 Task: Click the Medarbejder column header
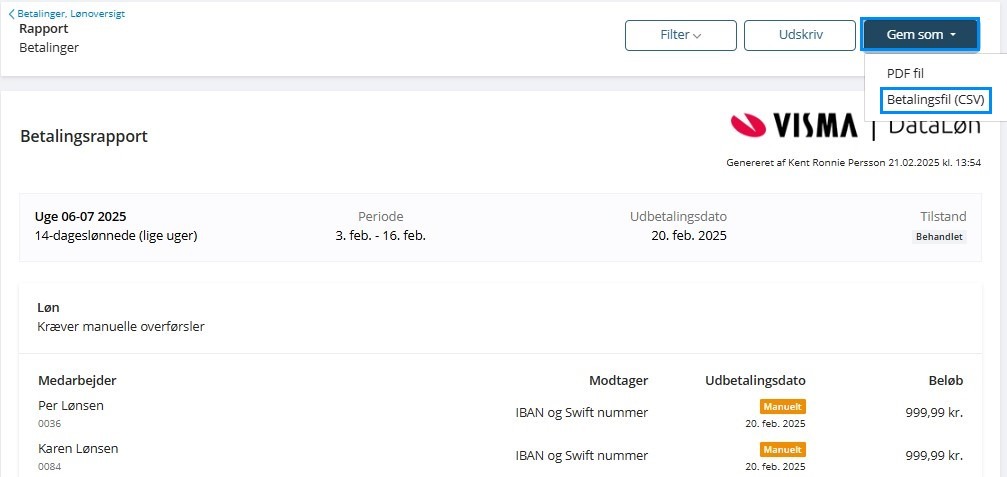pyautogui.click(x=77, y=380)
